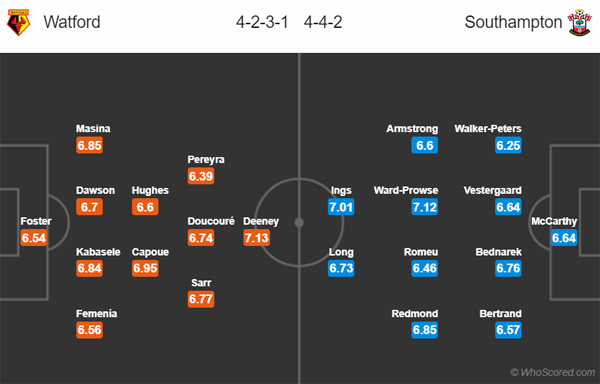Viewport: 600px width, 384px height.
Task: Click player name Vestergaard
Action: tap(492, 190)
